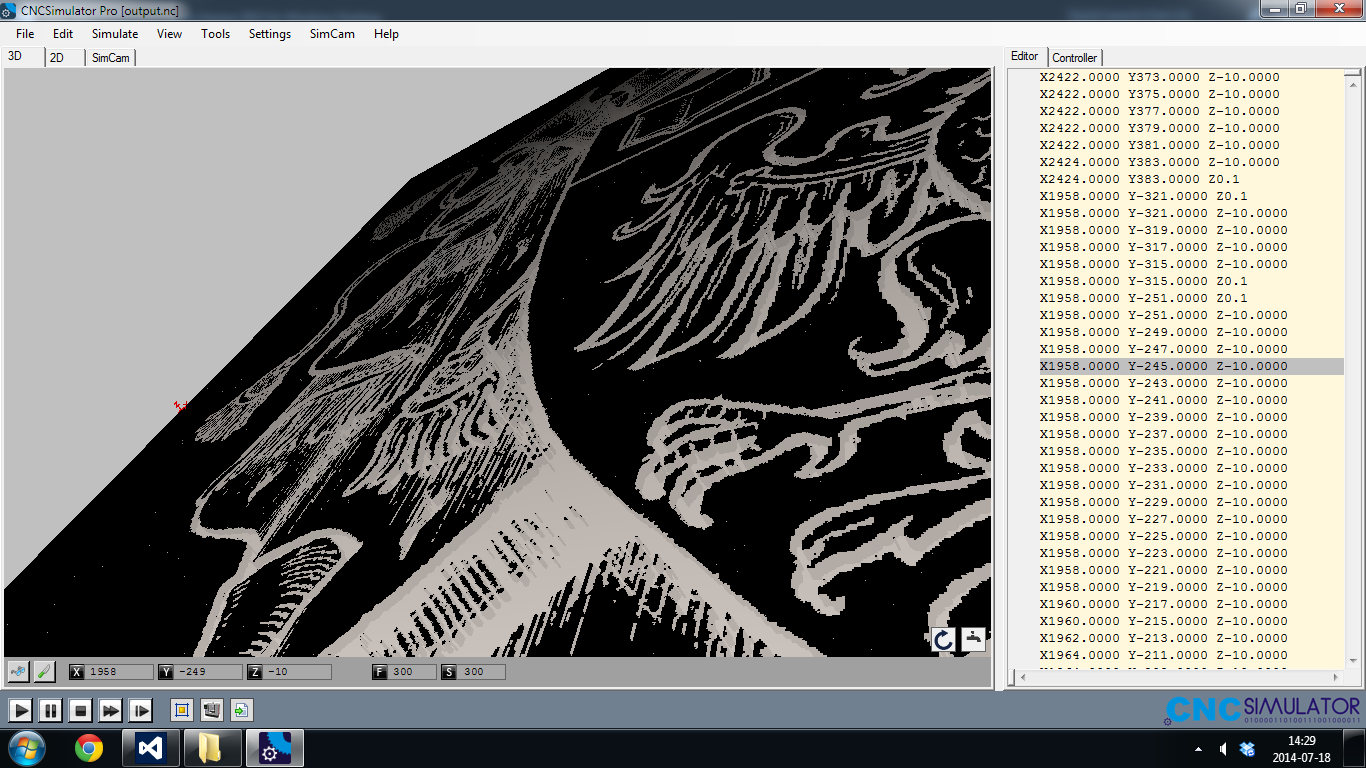Select the Controller tab
The height and width of the screenshot is (768, 1366).
click(x=1075, y=58)
